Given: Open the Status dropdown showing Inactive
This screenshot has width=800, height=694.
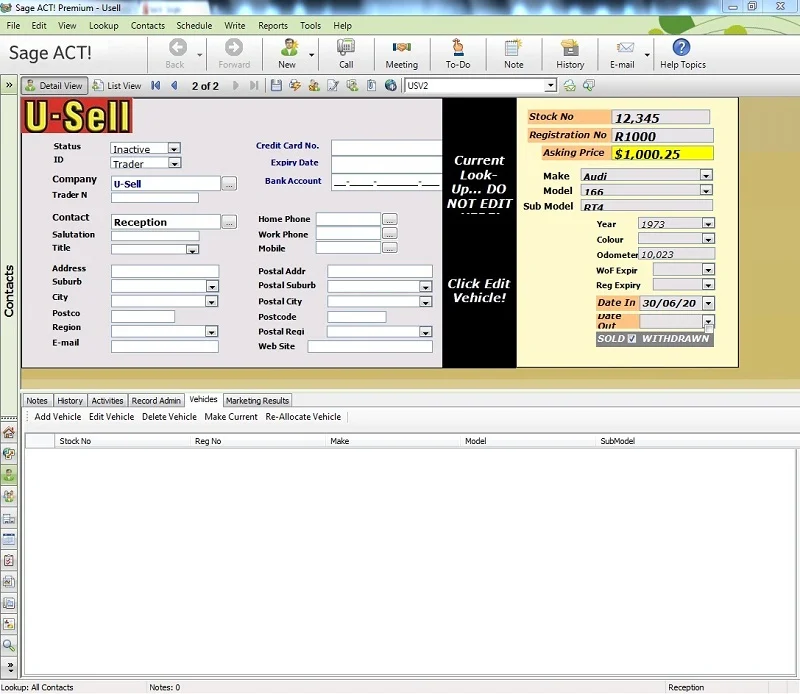Looking at the screenshot, I should tap(174, 148).
